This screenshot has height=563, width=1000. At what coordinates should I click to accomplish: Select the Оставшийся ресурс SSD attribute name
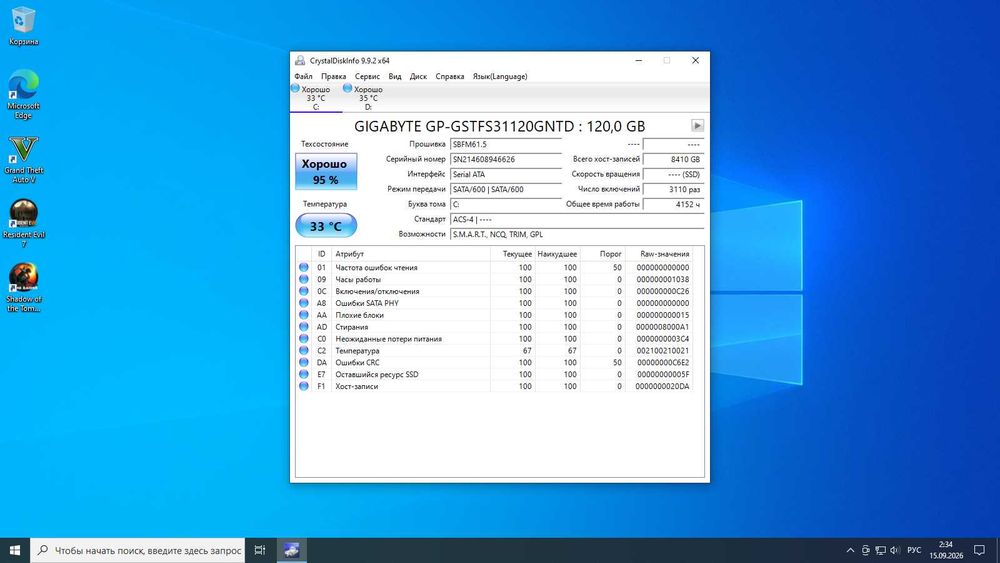[x=377, y=374]
